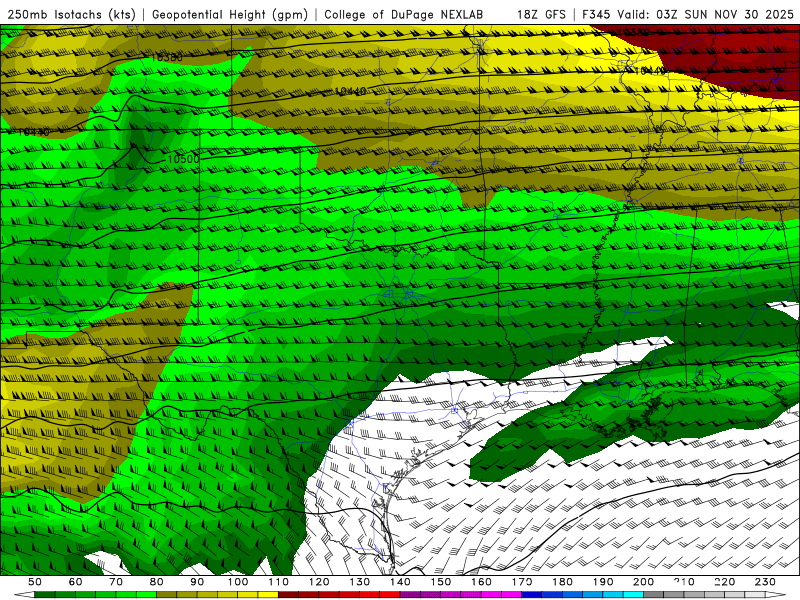Click the color scale value 200
Screen dimensions: 800x600
(x=644, y=582)
